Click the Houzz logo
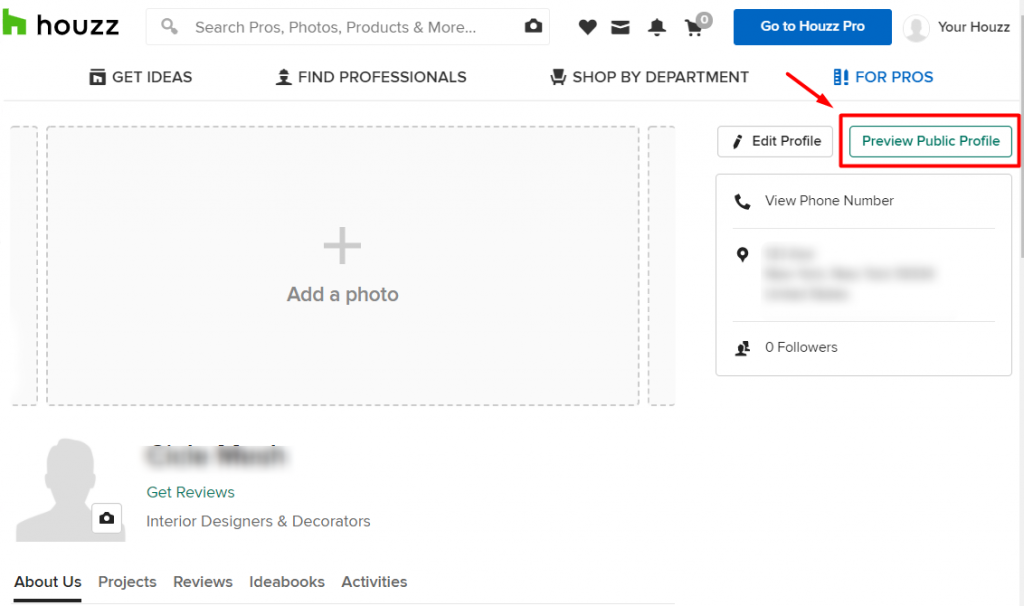 62,25
